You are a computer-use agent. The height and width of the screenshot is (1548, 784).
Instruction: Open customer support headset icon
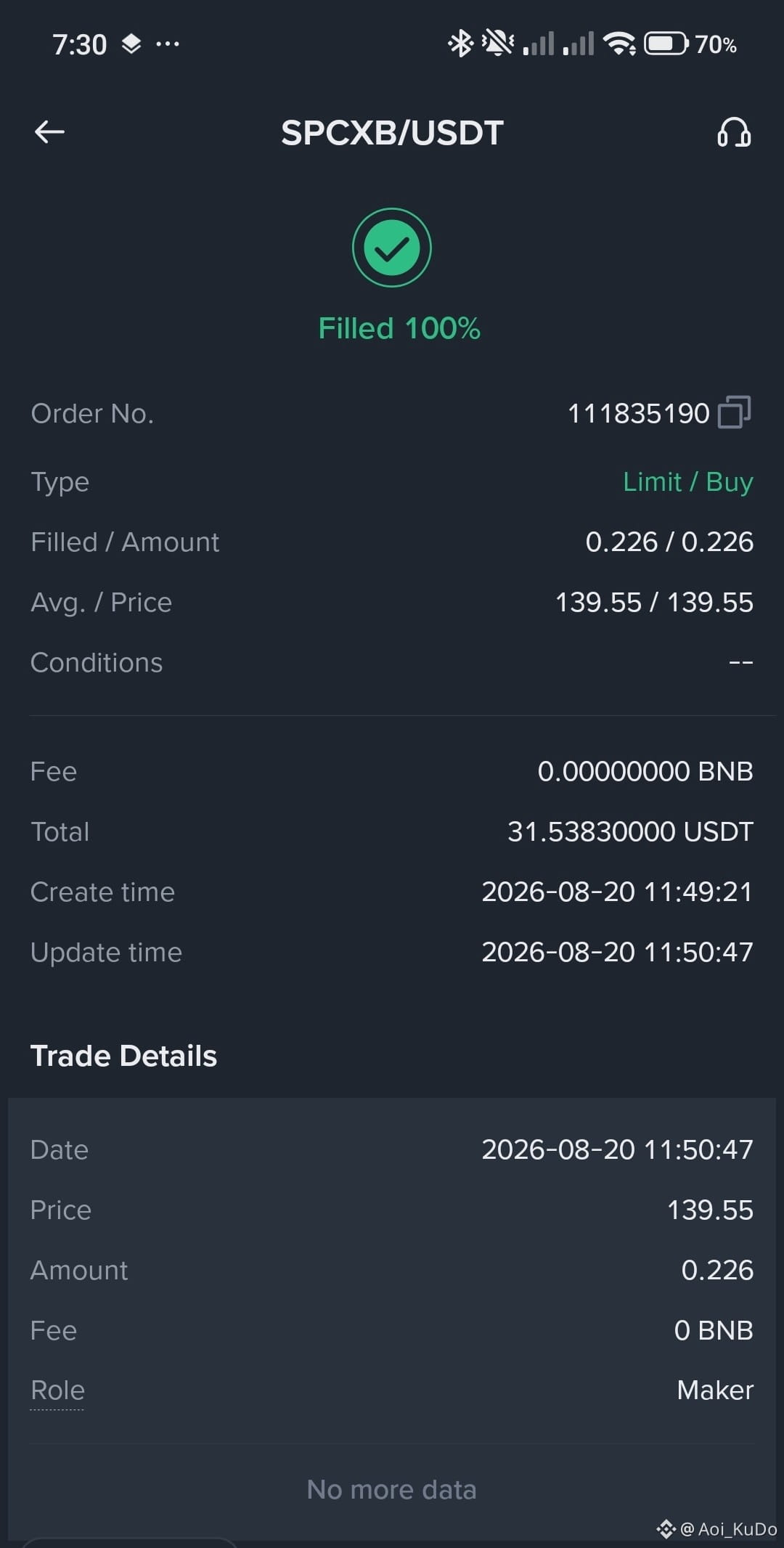coord(734,132)
